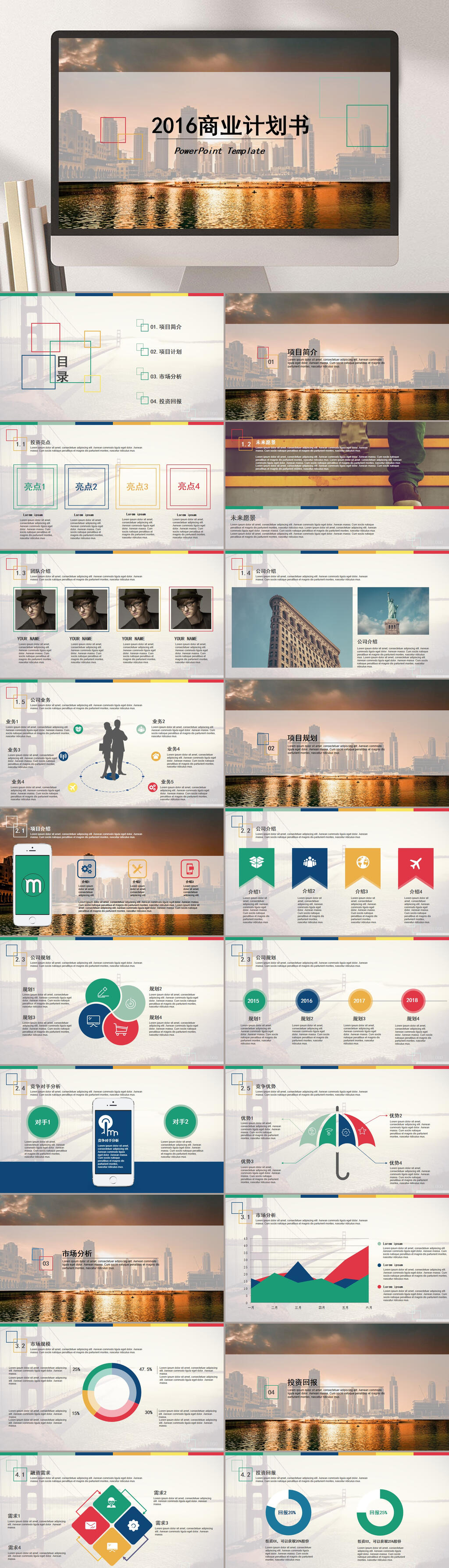Click the blue gears icon in slide 2.1
Viewport: 449px width, 1568px height.
(x=86, y=869)
